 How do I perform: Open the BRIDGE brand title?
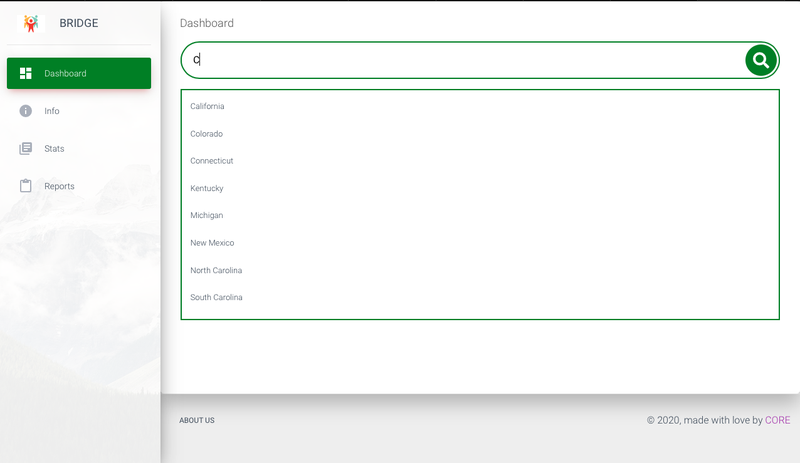tap(79, 23)
